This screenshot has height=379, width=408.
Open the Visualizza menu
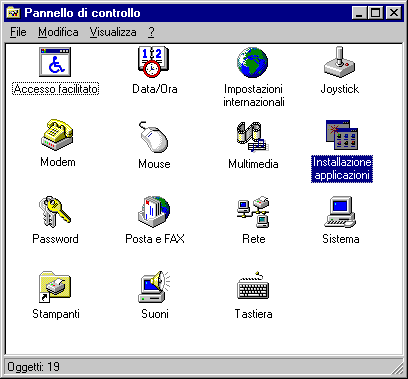click(x=113, y=32)
